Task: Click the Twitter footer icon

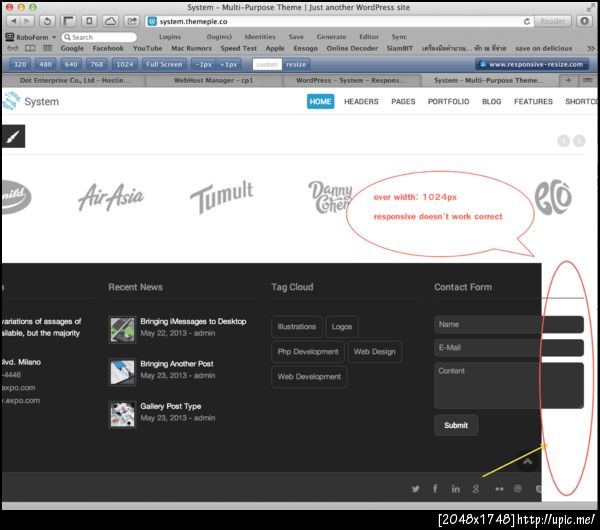Action: pos(416,489)
